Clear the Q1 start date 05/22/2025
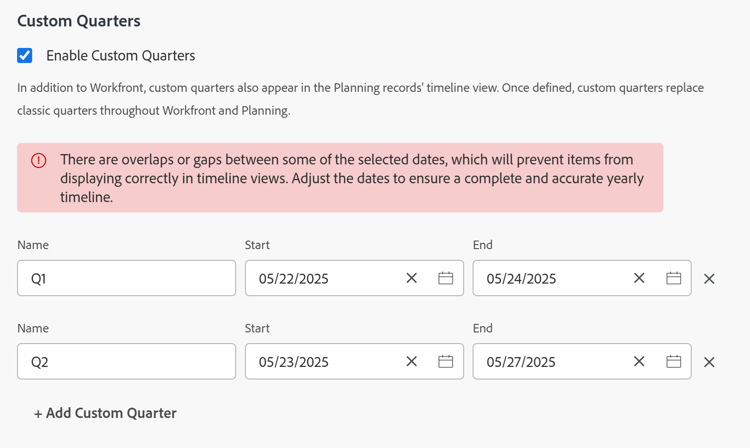Viewport: 750px width, 448px height. click(412, 278)
